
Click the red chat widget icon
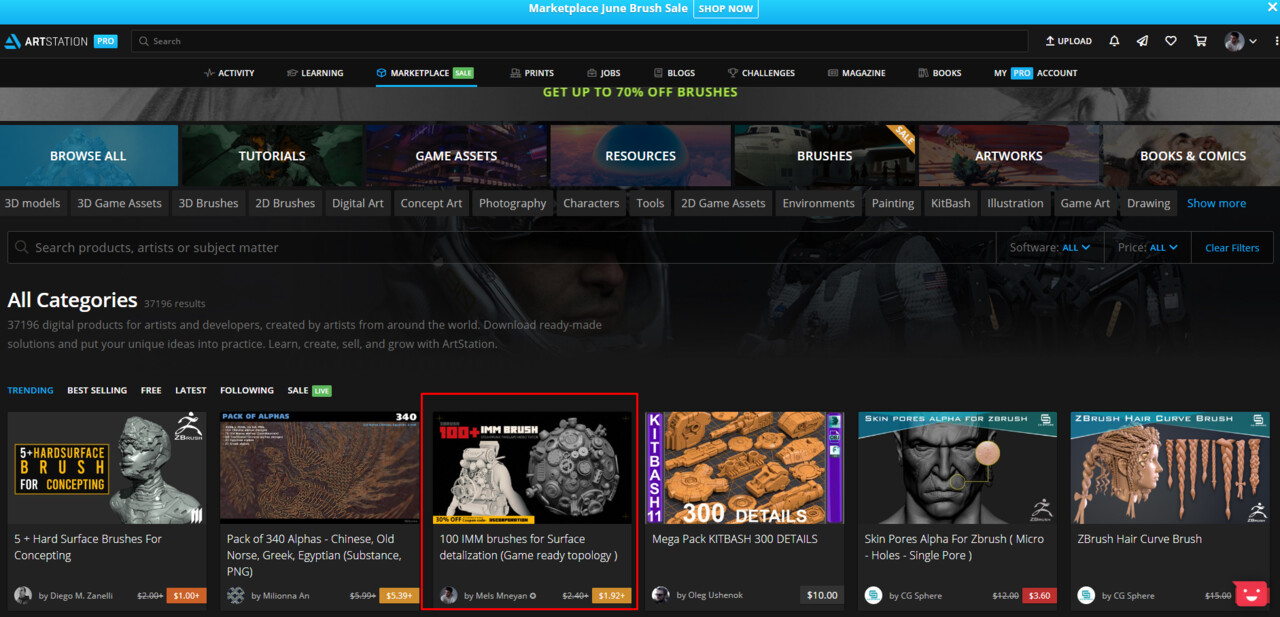[x=1250, y=593]
